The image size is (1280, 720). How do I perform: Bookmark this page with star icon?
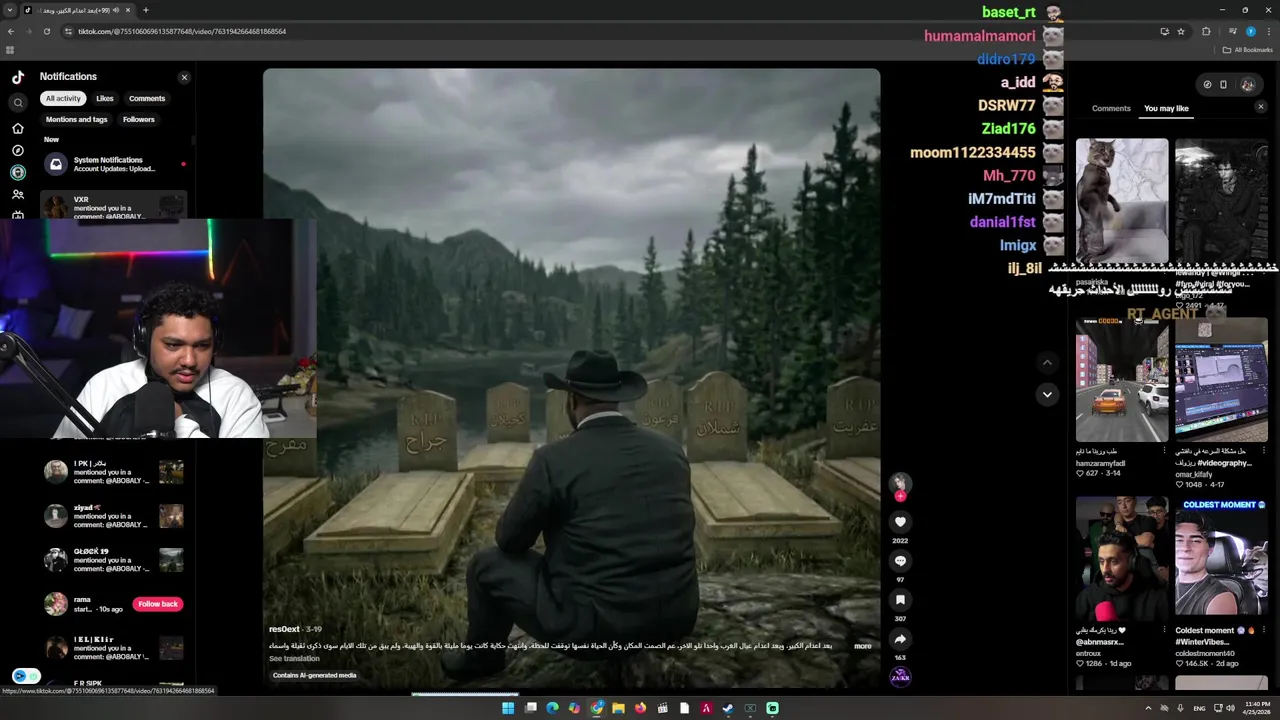[1181, 31]
